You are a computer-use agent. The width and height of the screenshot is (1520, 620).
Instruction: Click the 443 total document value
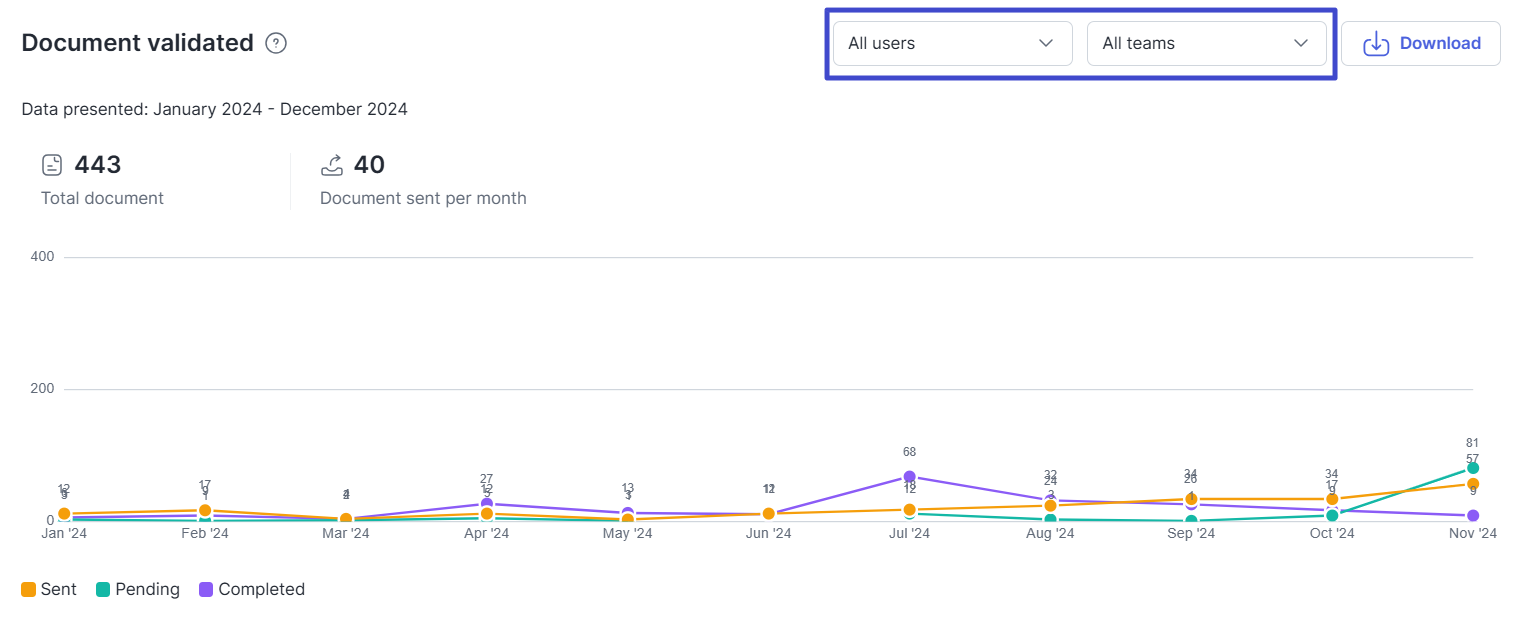[x=97, y=165]
